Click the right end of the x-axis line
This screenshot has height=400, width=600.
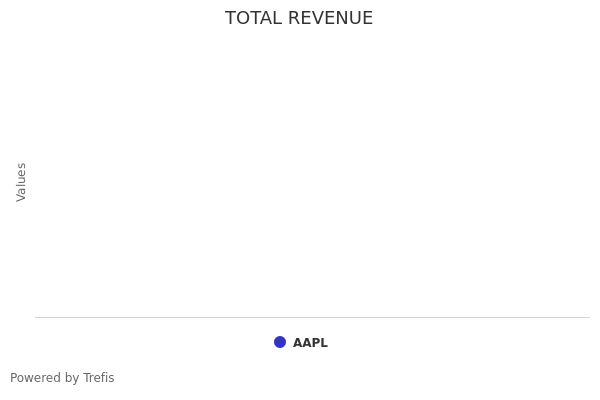coord(587,317)
